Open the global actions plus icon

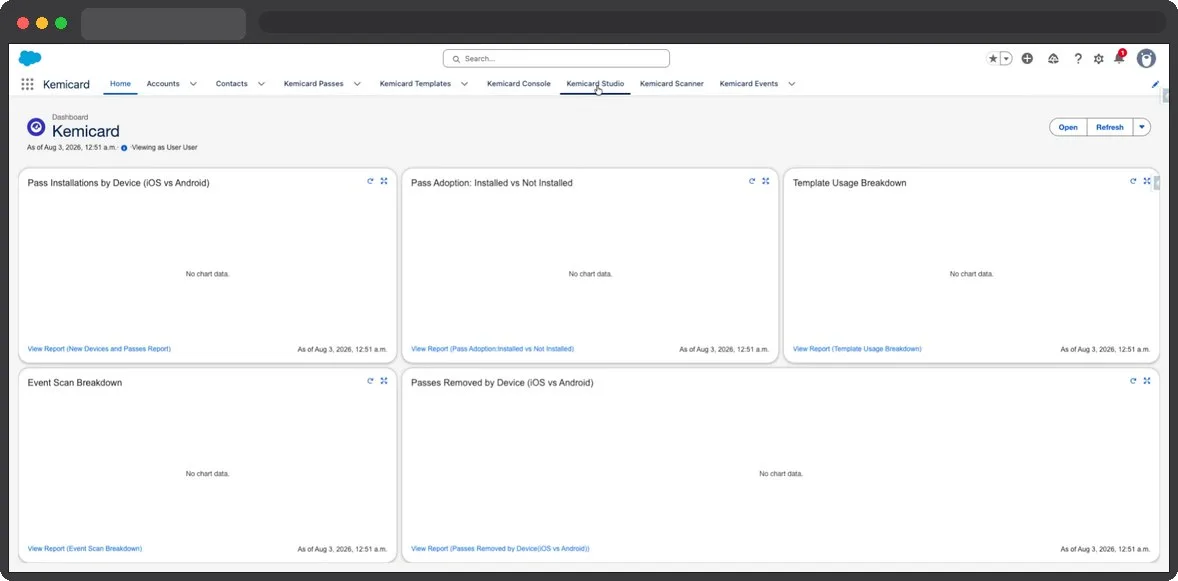[x=1028, y=59]
